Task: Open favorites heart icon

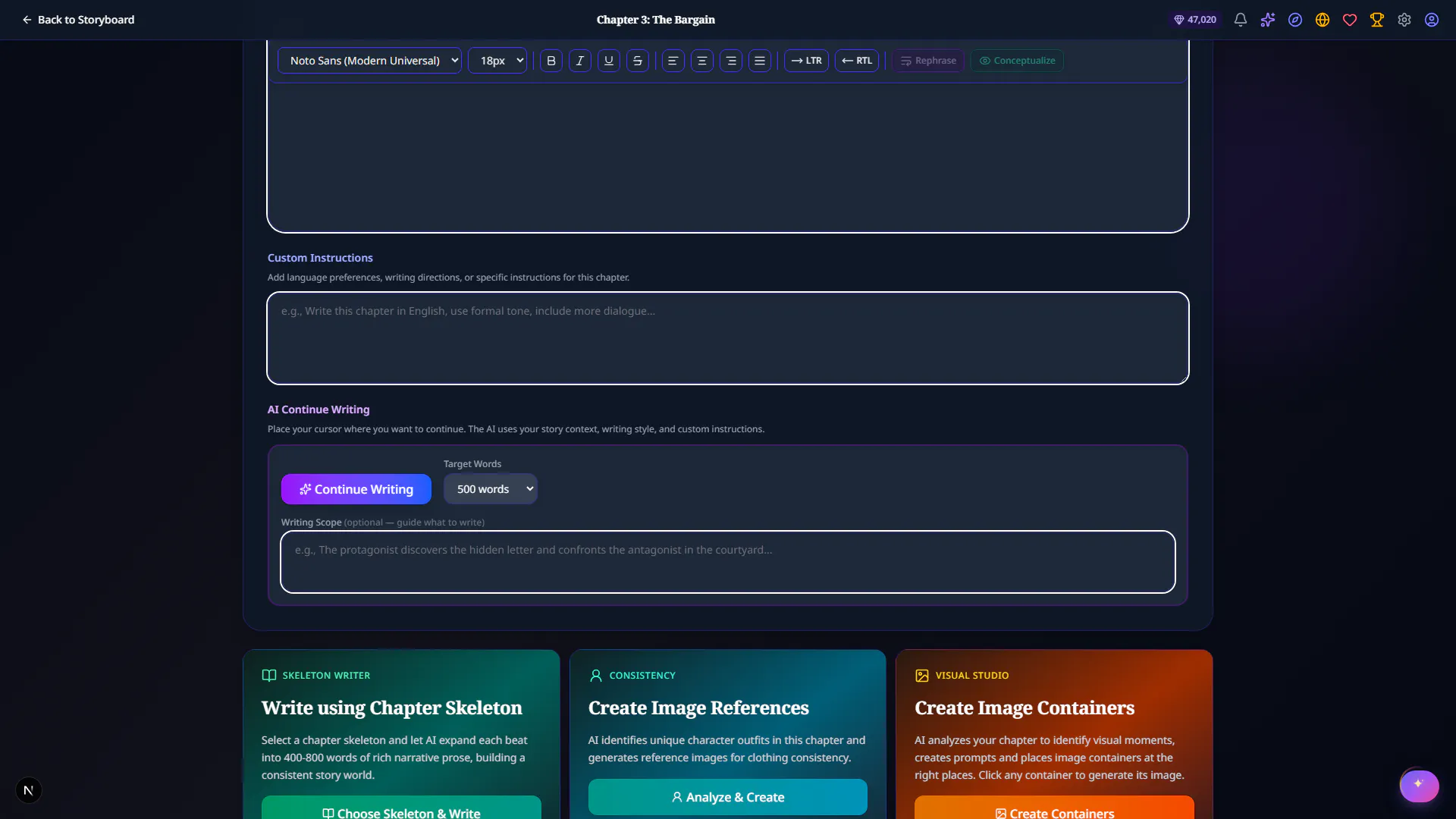Action: click(x=1350, y=20)
